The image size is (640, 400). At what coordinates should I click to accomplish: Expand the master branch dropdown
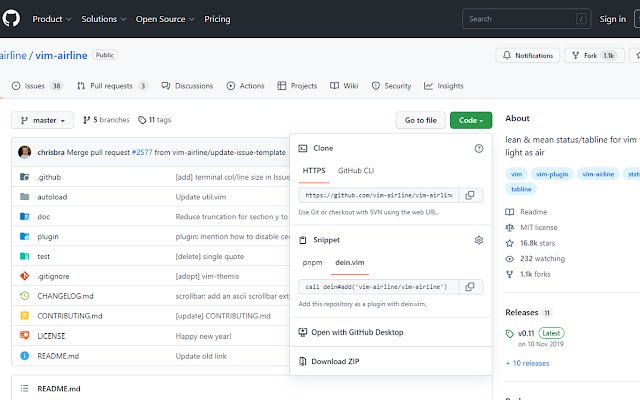pyautogui.click(x=43, y=121)
